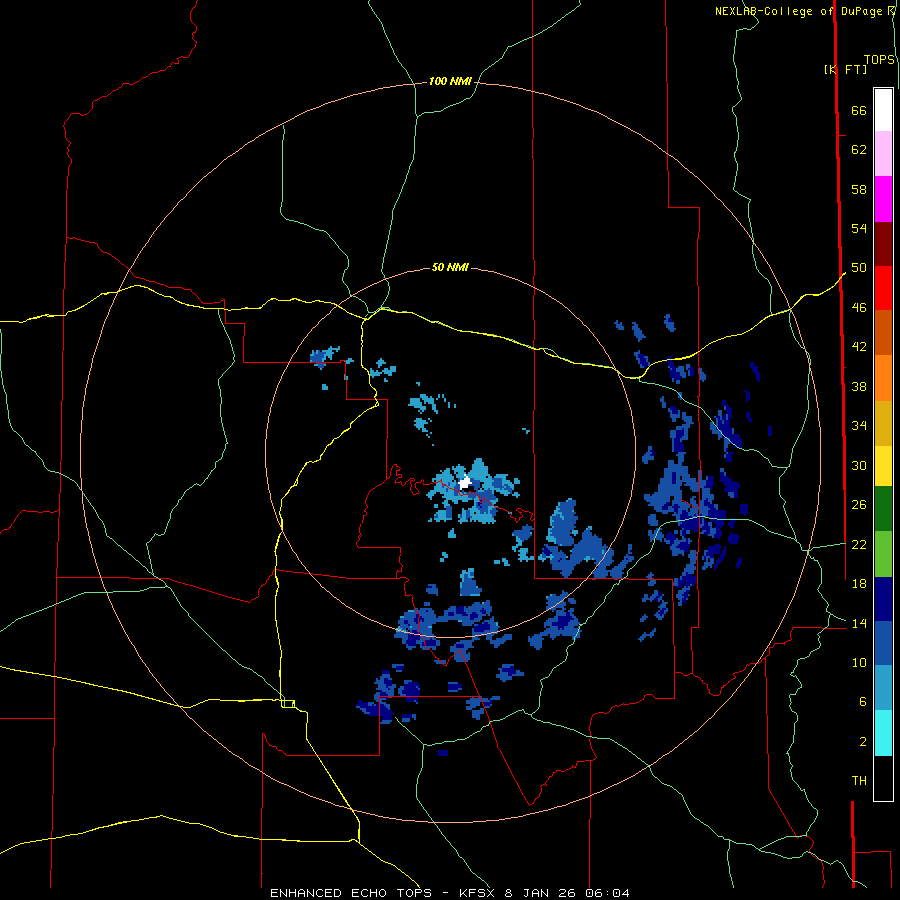The image size is (900, 900).
Task: Click the "50 NMI" range ring label
Action: (x=450, y=267)
